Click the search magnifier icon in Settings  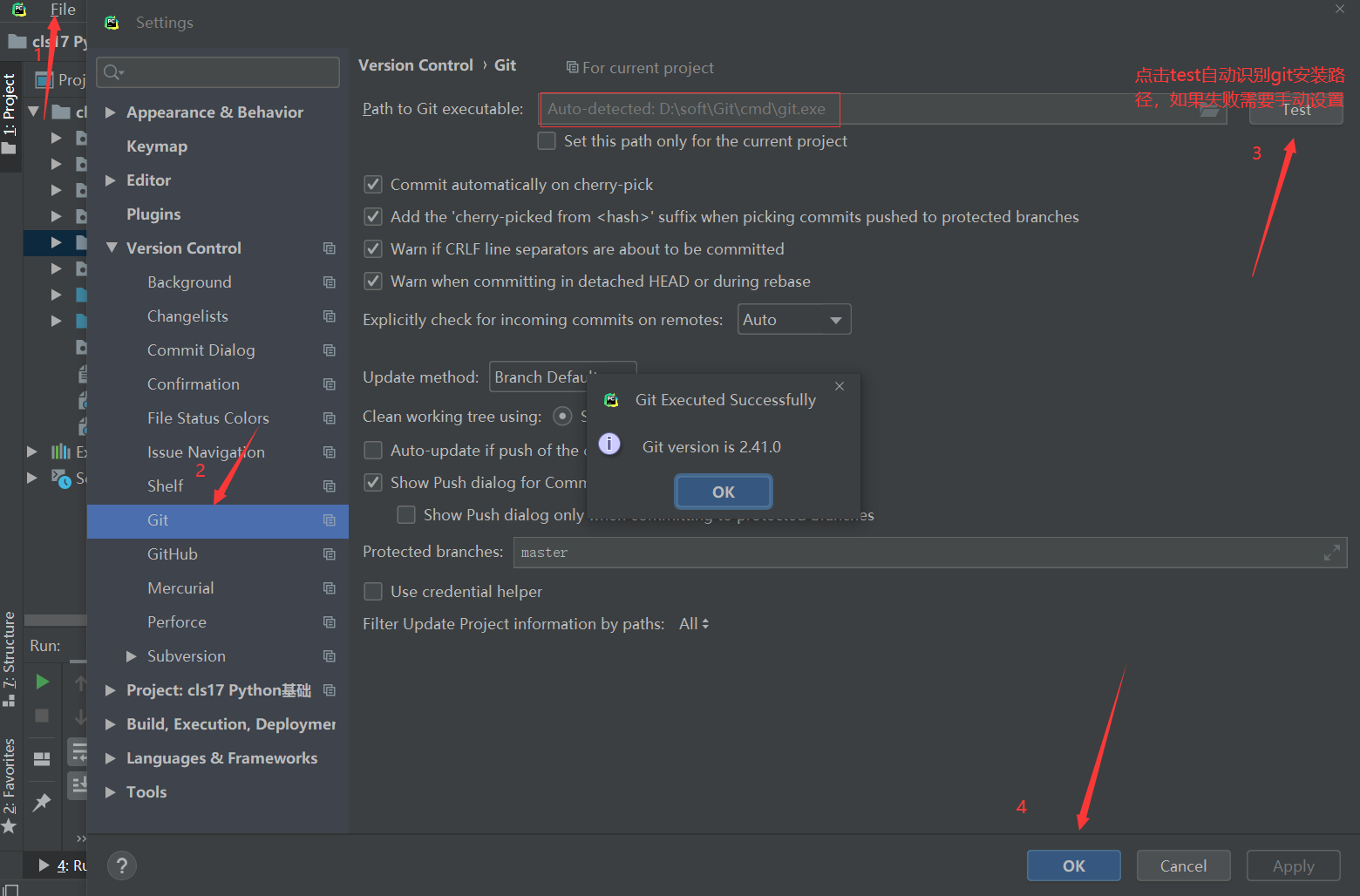(113, 72)
